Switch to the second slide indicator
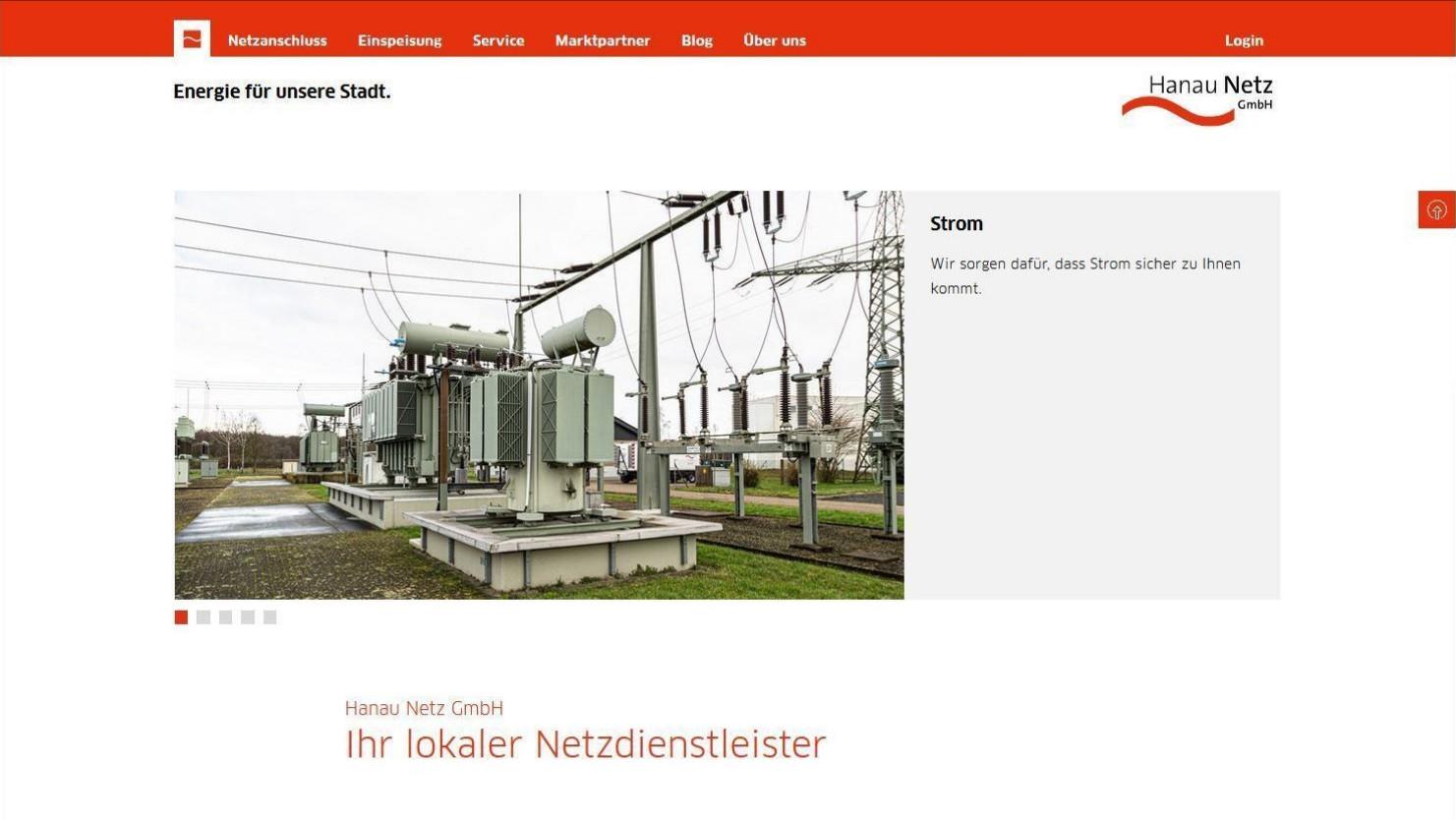 point(204,617)
